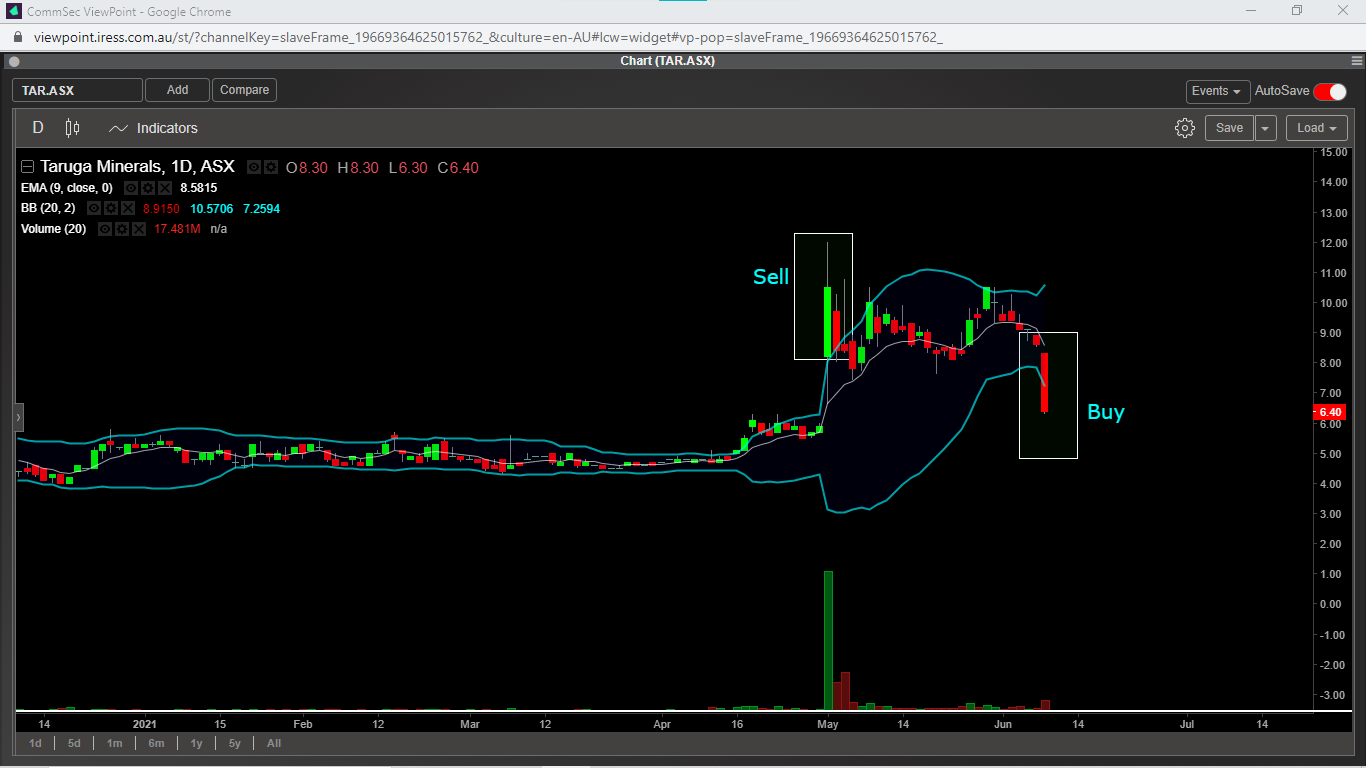Open settings for BB indicator
Screen dimensions: 1366x768
point(111,208)
